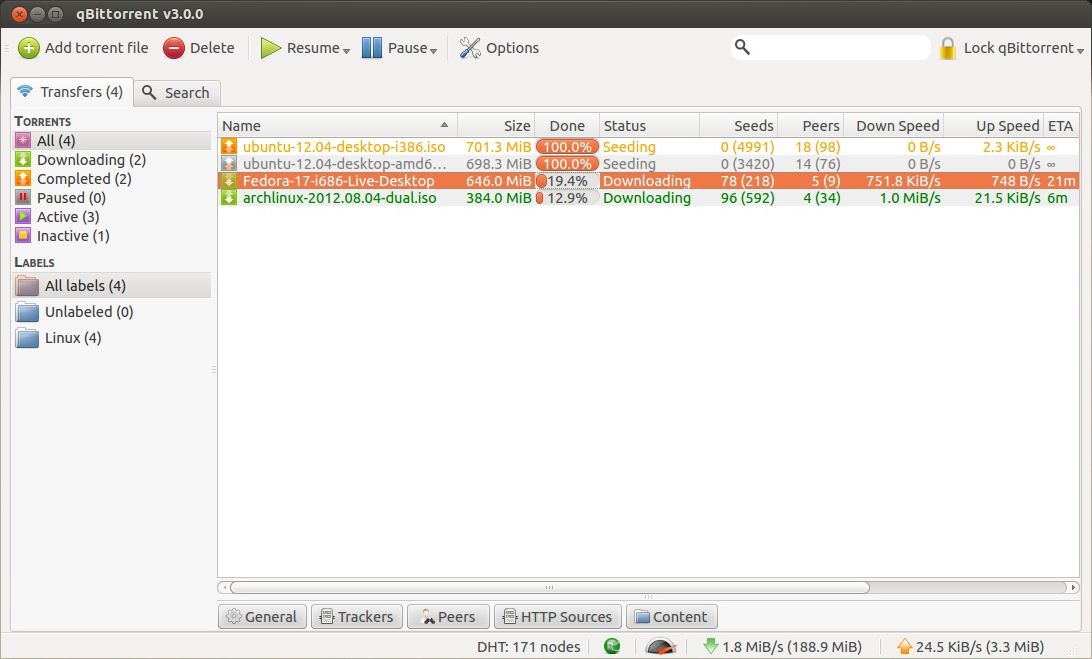Click the All labels folder icon
The height and width of the screenshot is (659, 1092).
(27, 286)
